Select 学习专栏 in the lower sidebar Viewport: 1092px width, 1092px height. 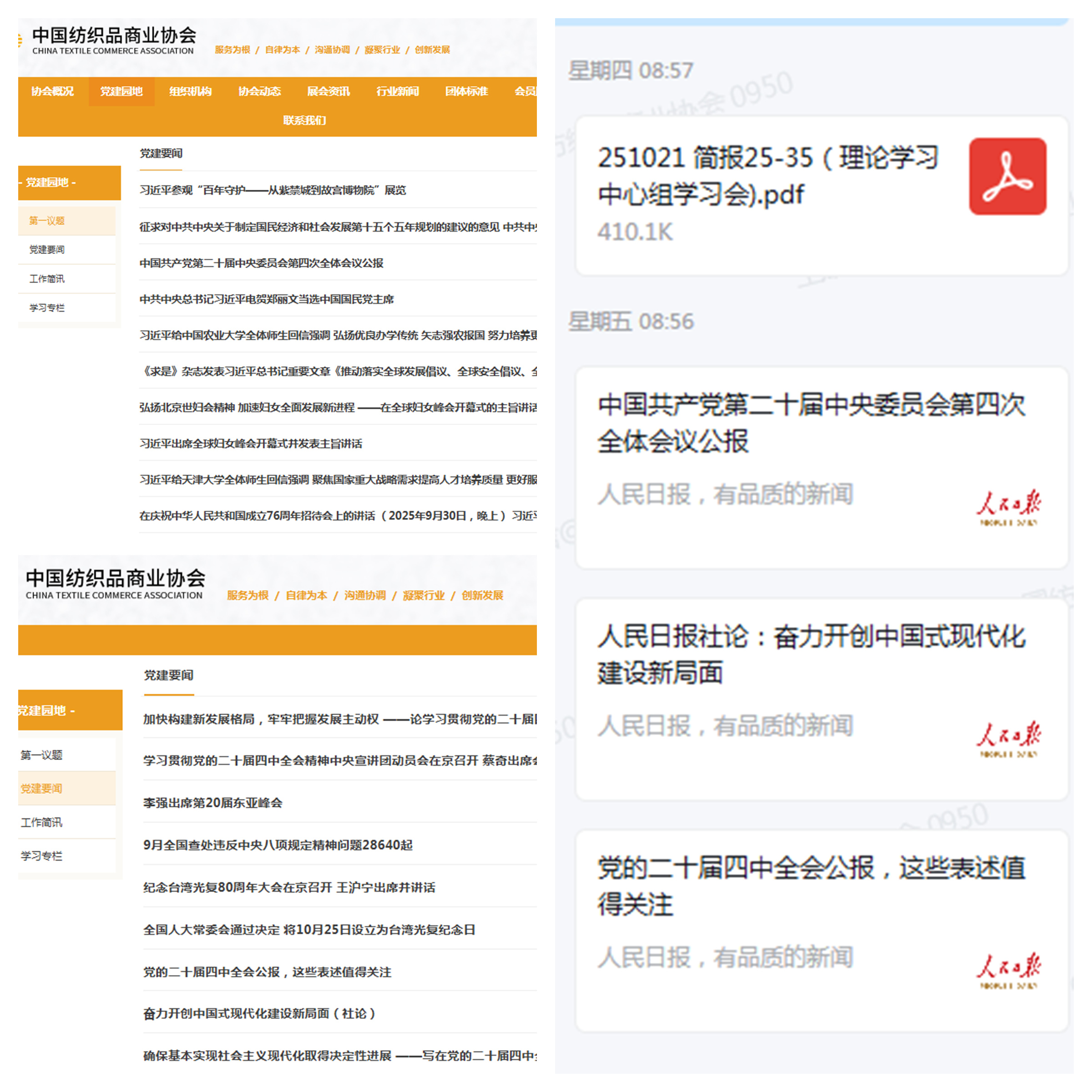tap(41, 856)
